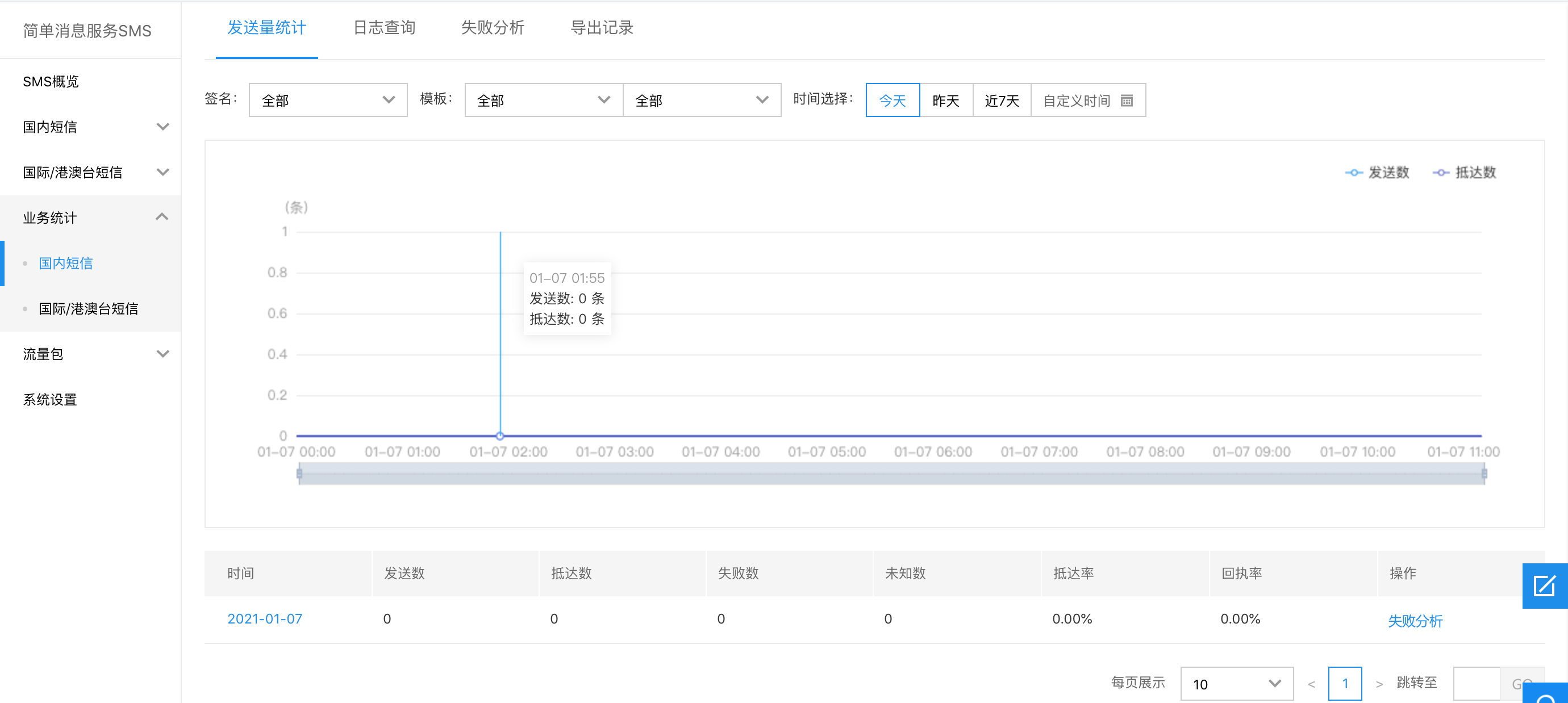
Task: Click the 2021-01-07 date link
Action: click(x=265, y=619)
